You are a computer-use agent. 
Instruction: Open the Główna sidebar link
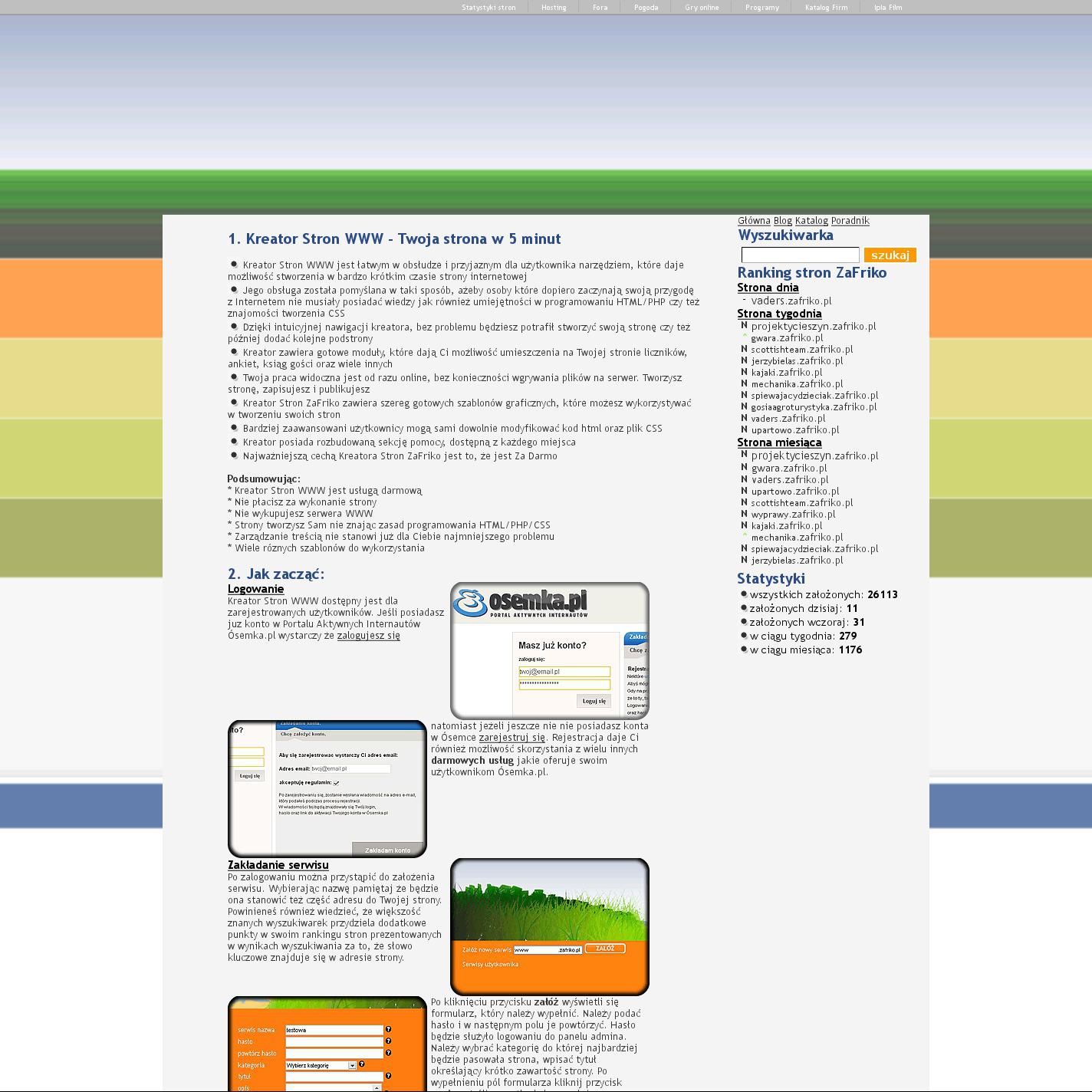(x=754, y=221)
